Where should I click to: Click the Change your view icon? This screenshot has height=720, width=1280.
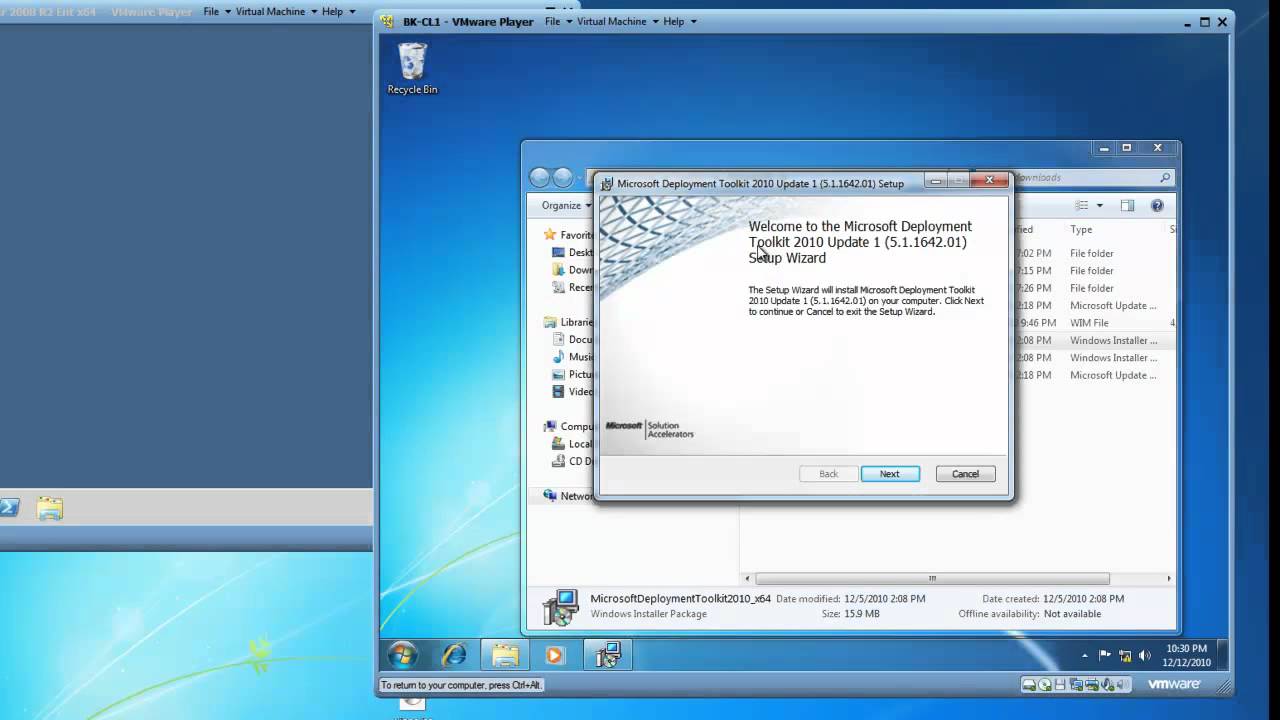point(1082,205)
